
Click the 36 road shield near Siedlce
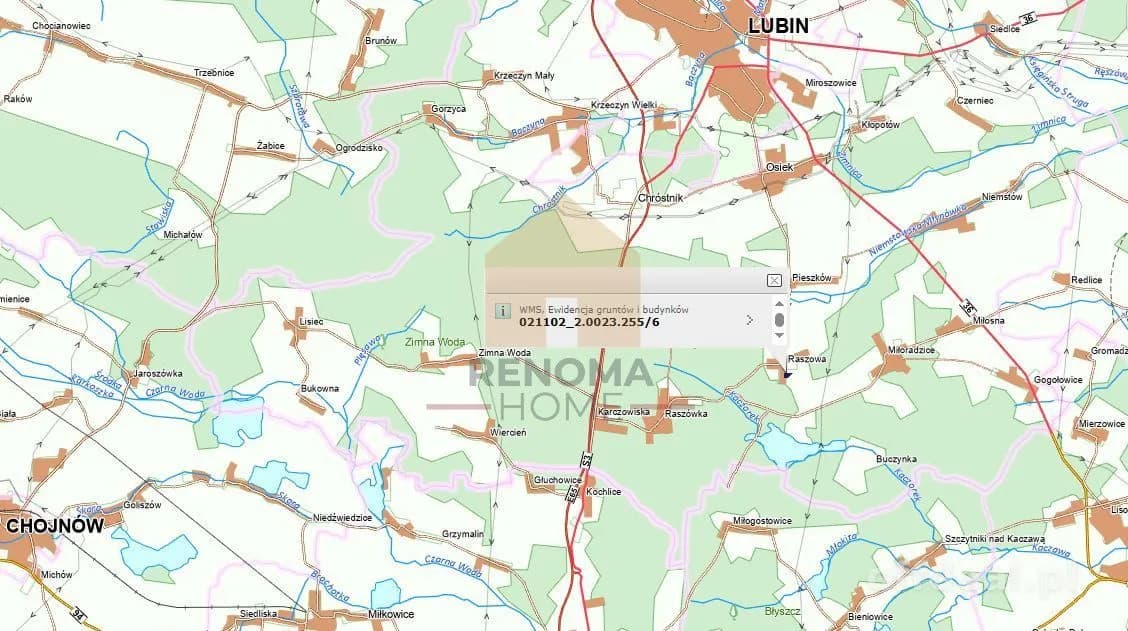tap(1029, 18)
